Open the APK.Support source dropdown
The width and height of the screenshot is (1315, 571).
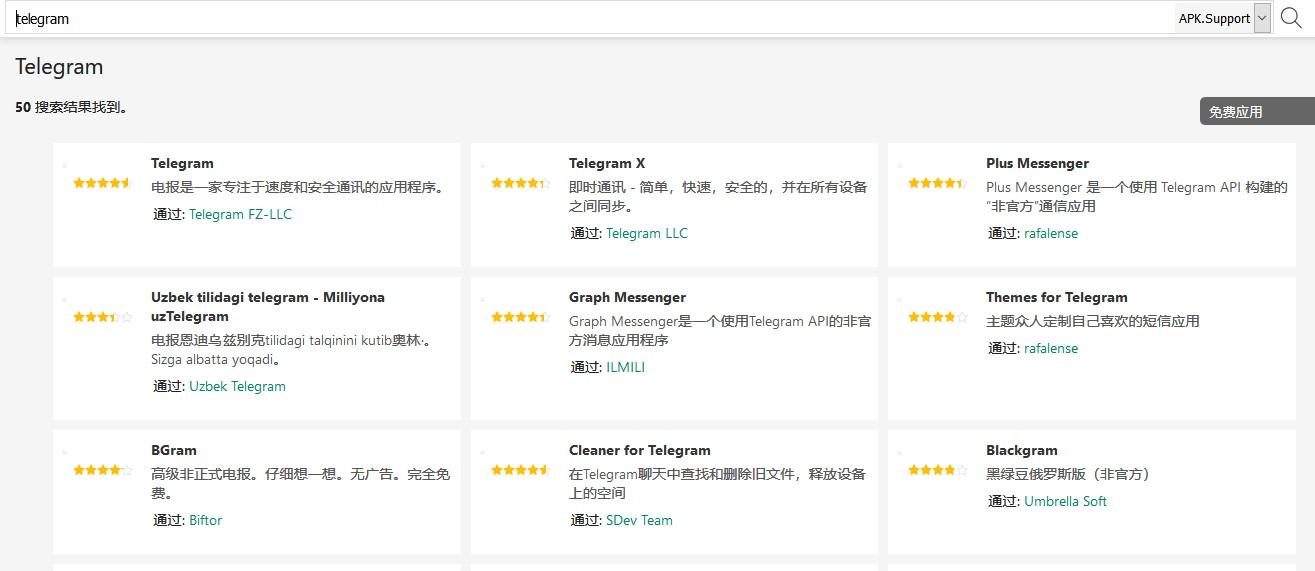click(x=1261, y=18)
